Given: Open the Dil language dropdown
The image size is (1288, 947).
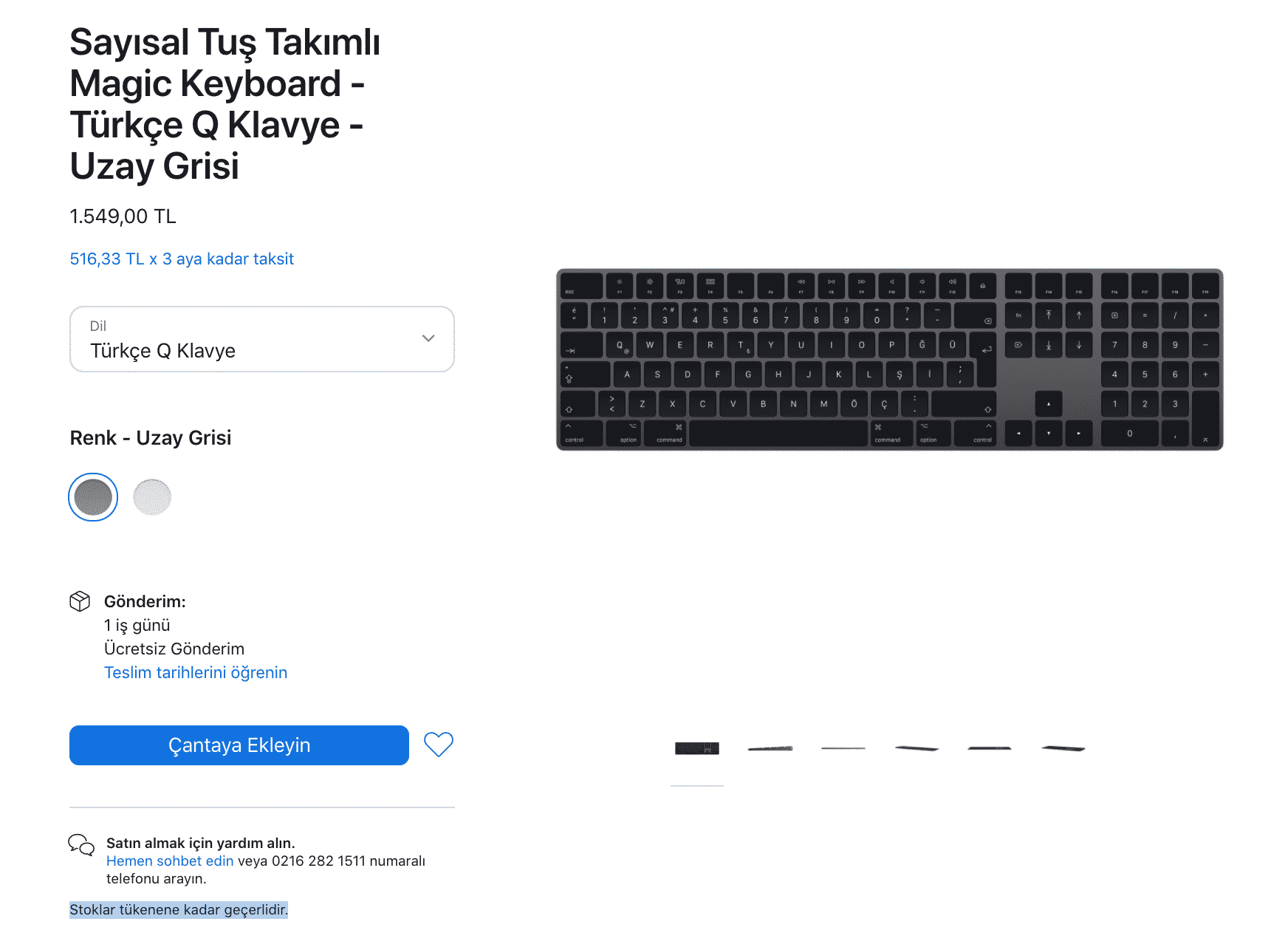Looking at the screenshot, I should [x=261, y=340].
